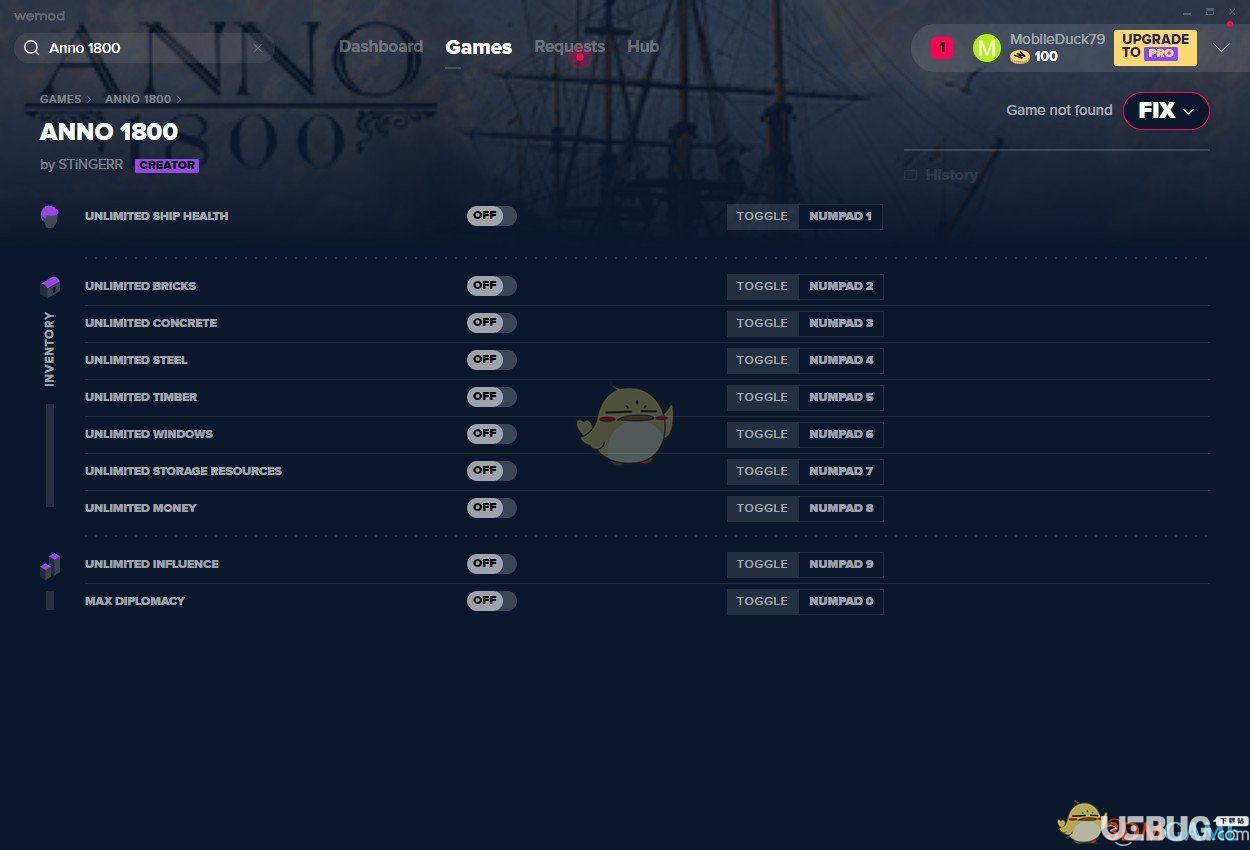Enable Unlimited Steel cheat switch

[x=491, y=360]
